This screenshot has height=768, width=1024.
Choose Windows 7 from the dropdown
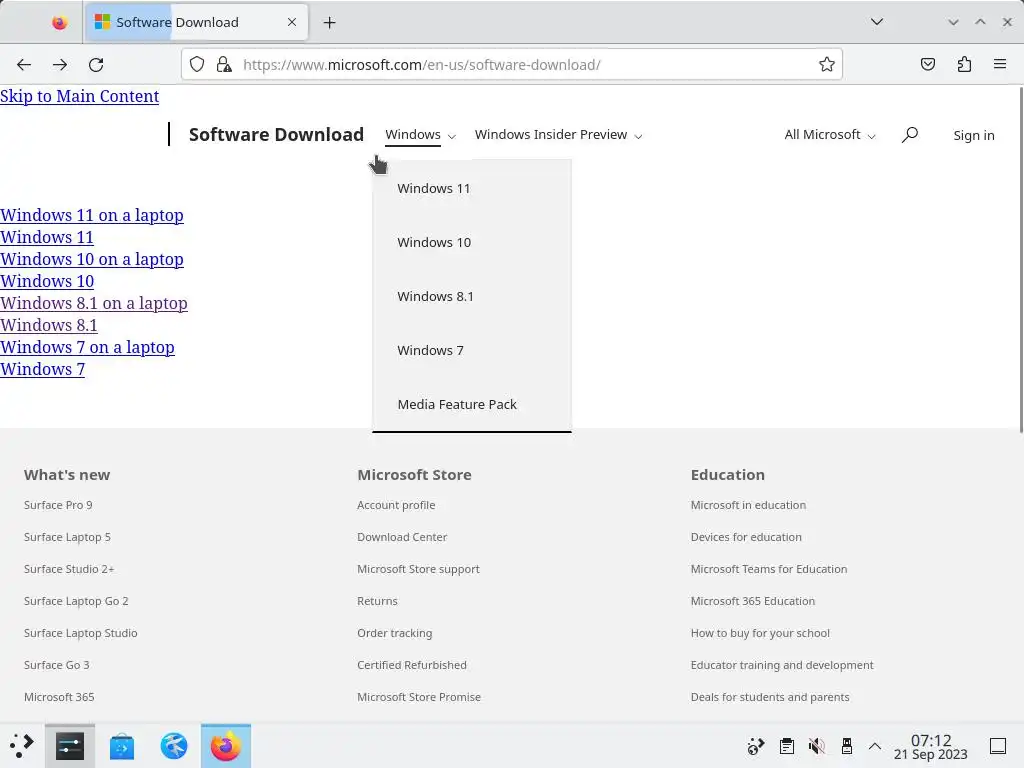[x=472, y=351]
